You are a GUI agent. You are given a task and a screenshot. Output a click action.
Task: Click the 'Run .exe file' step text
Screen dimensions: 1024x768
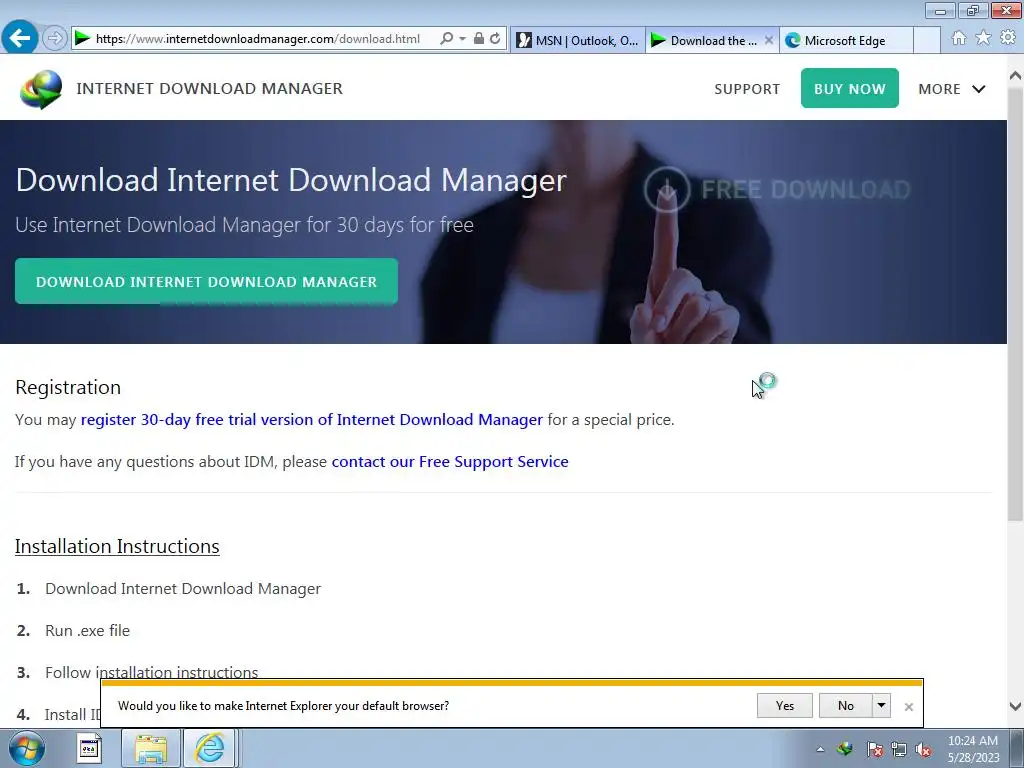point(88,631)
